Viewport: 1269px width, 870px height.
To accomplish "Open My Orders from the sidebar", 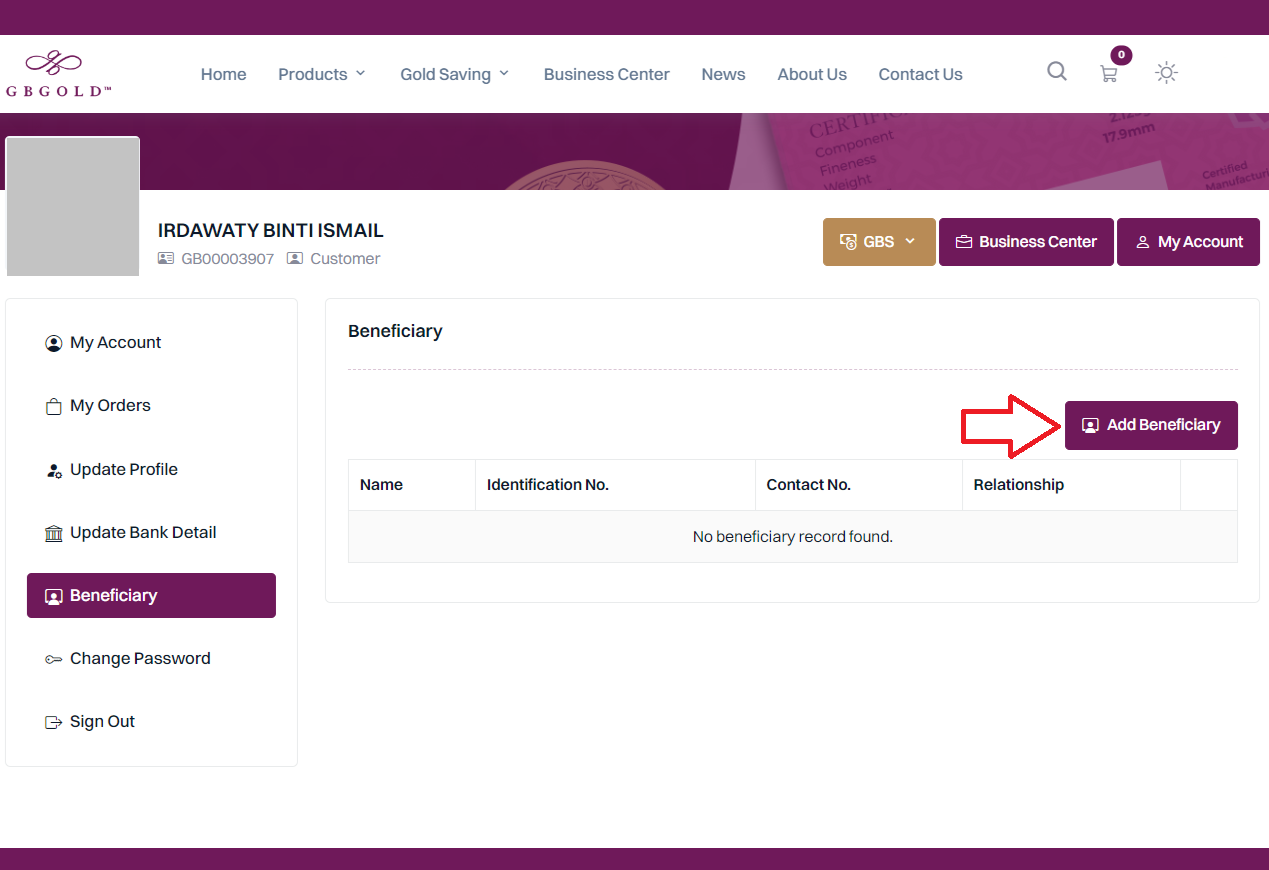I will coord(110,406).
